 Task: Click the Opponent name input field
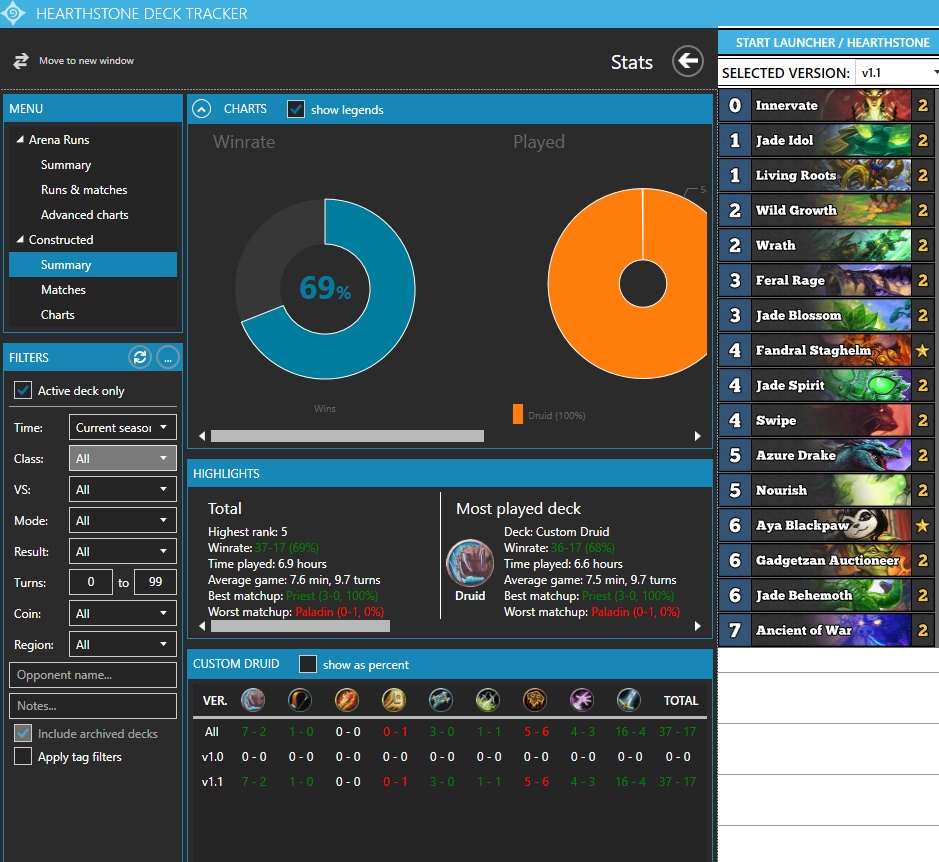click(x=93, y=675)
